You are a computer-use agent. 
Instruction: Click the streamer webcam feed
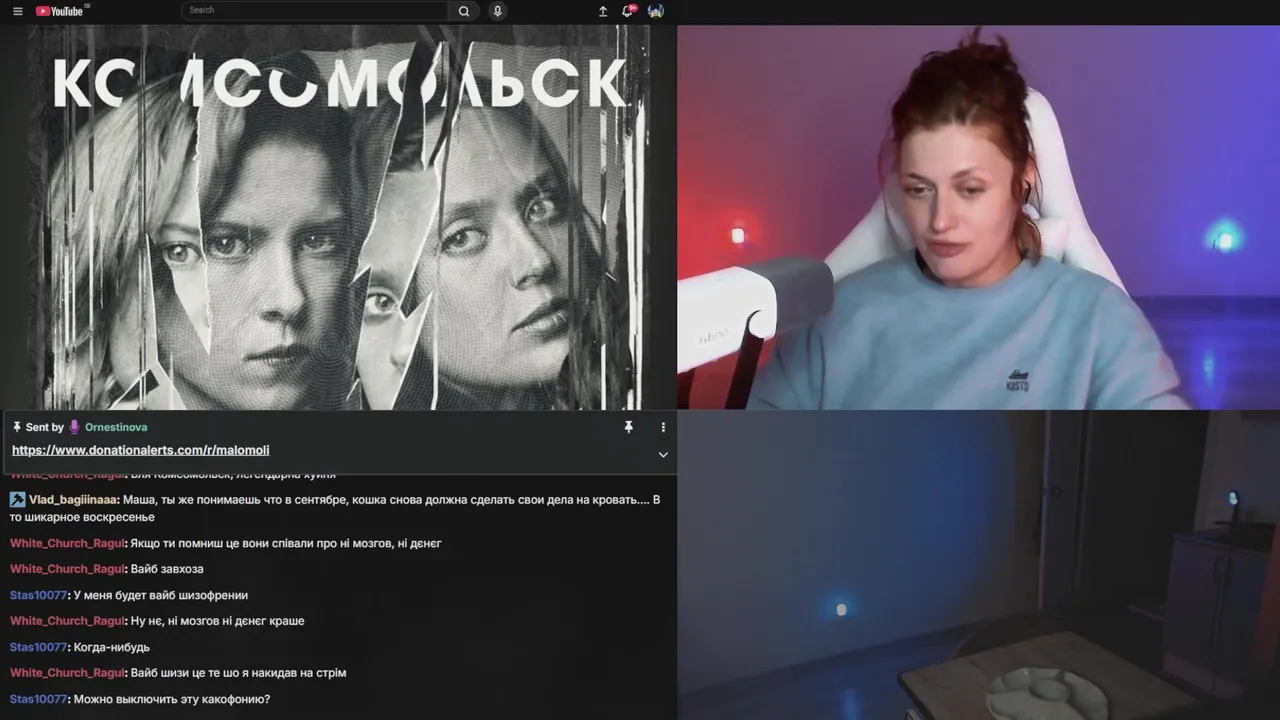(978, 217)
